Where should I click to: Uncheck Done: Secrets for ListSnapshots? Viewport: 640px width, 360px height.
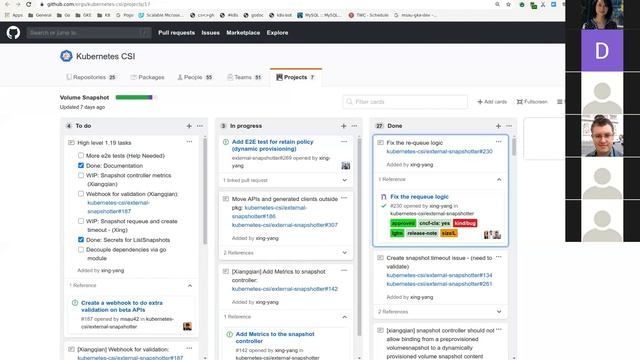[x=81, y=240]
